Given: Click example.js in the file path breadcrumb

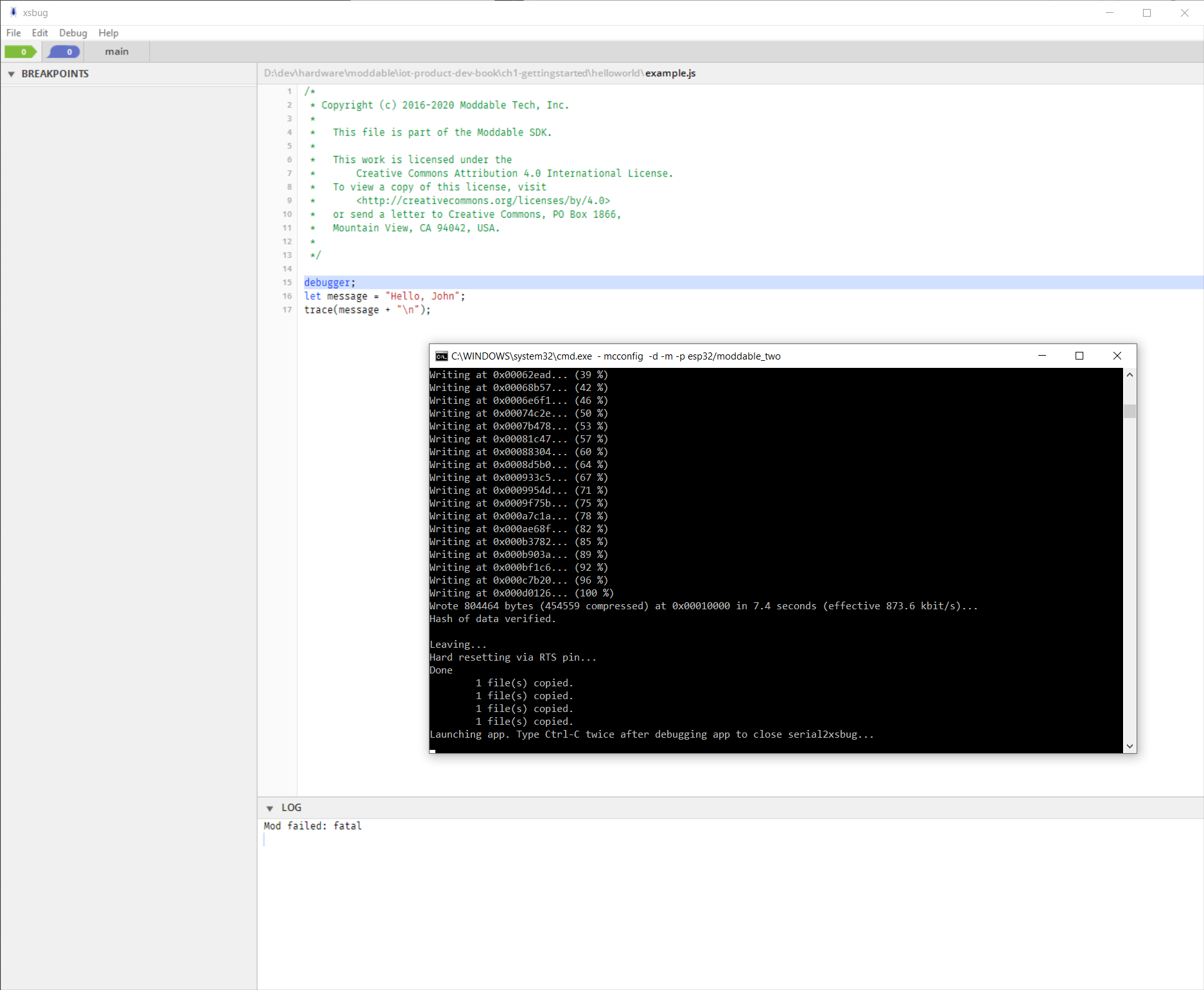Looking at the screenshot, I should click(x=670, y=73).
